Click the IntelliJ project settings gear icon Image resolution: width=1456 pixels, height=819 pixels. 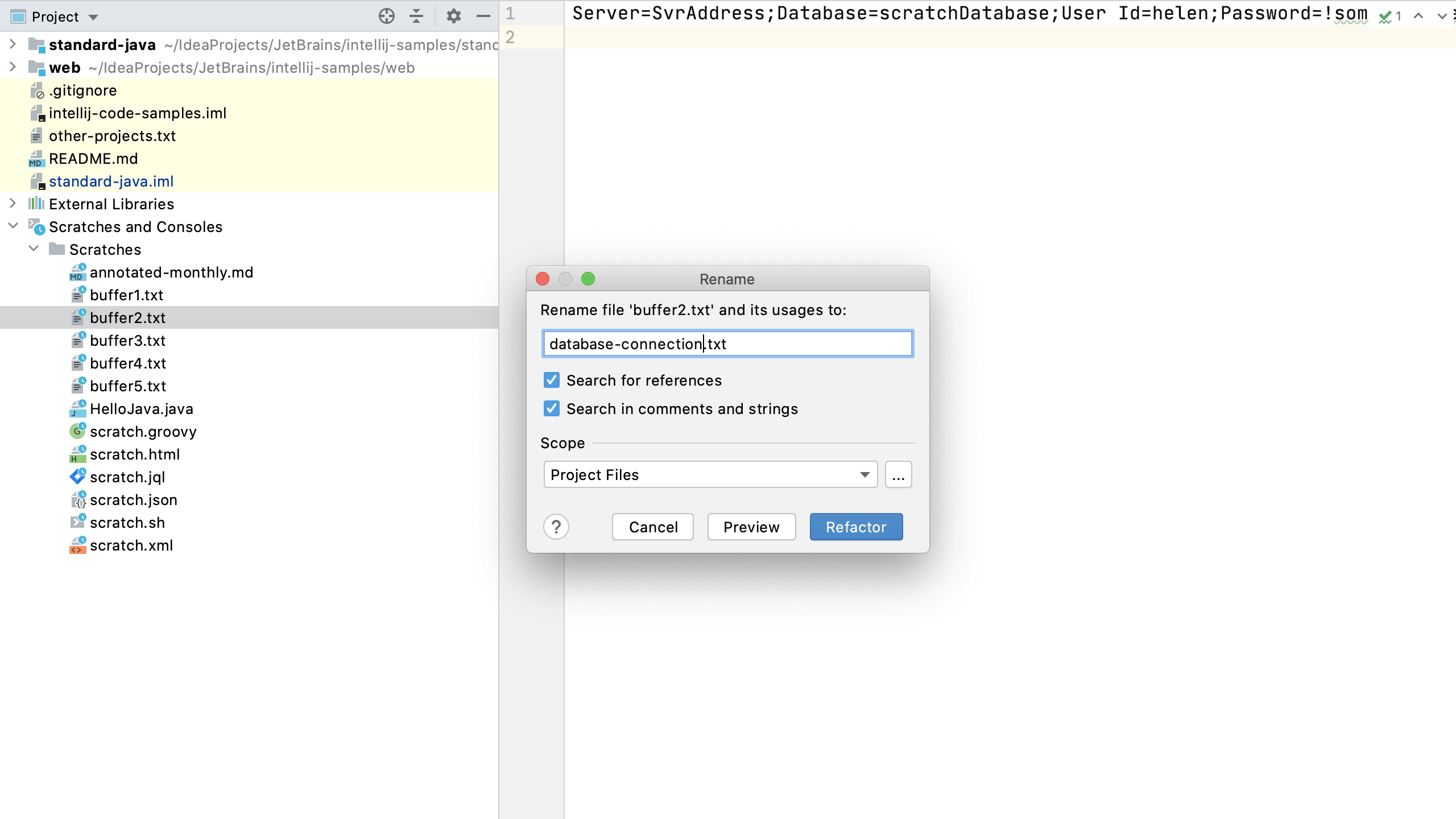click(x=453, y=17)
